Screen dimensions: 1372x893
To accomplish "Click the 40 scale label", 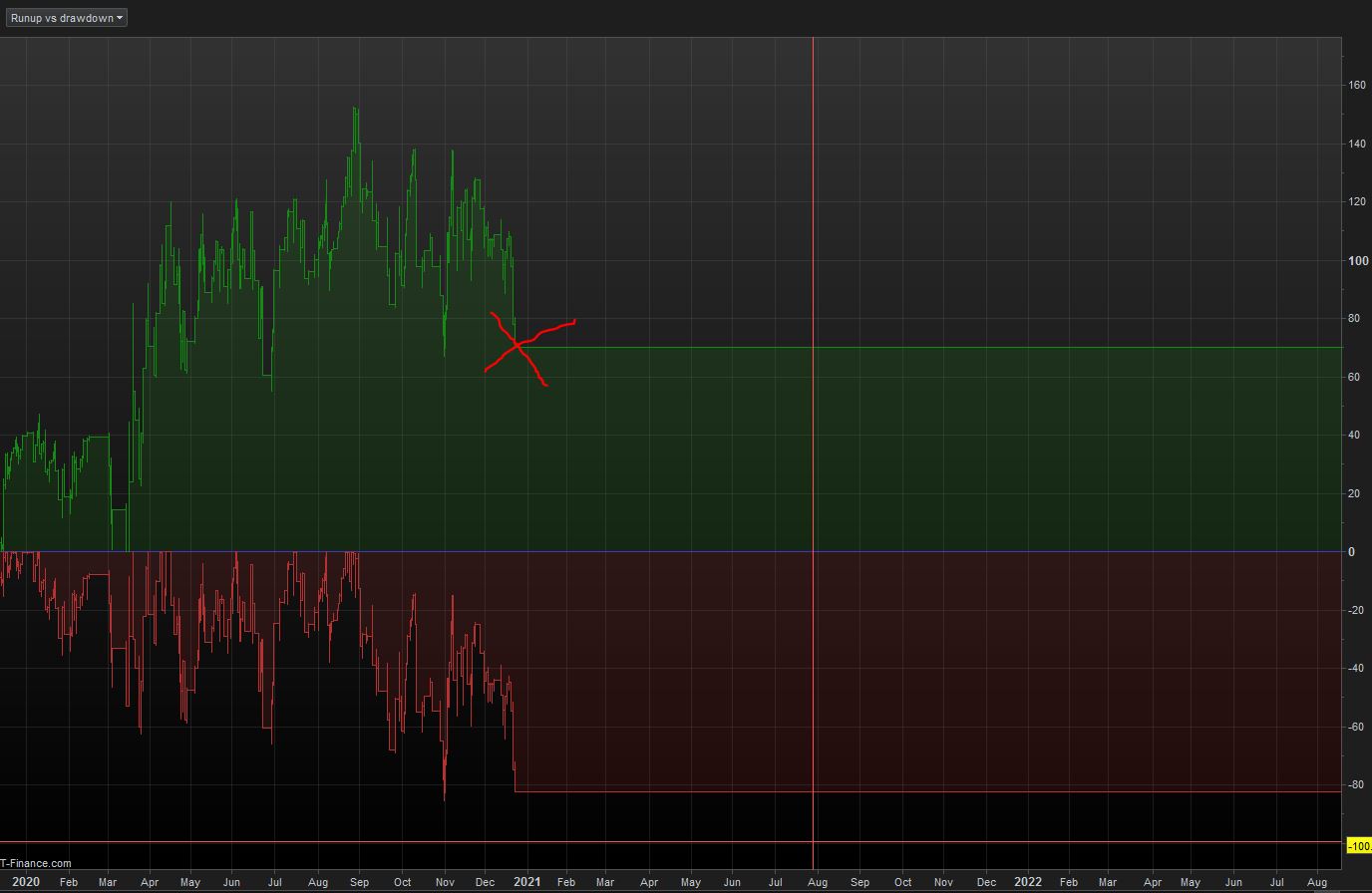I will (1354, 436).
